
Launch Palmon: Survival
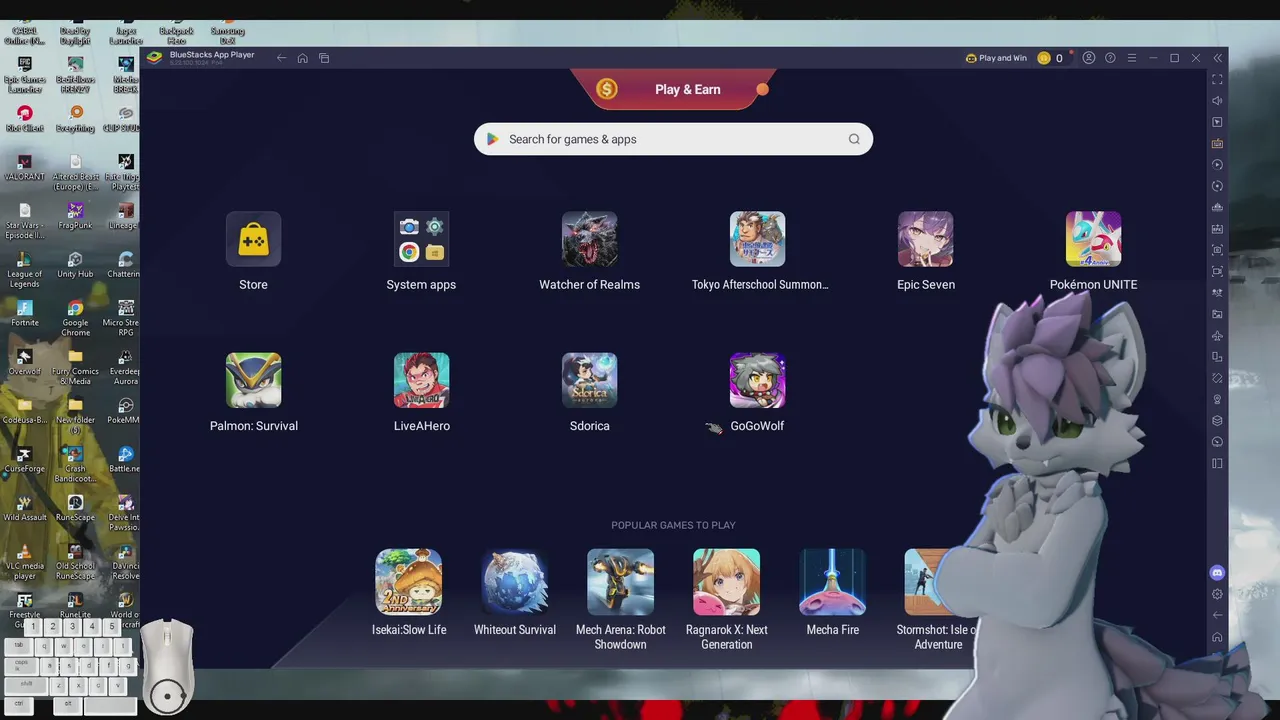coord(253,380)
